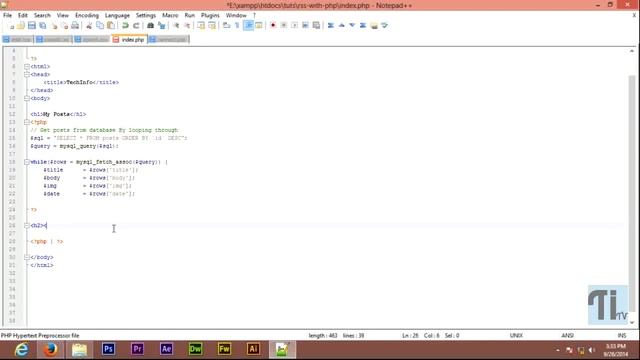Click the $query = mysql_query line
The height and width of the screenshot is (360, 640).
(x=74, y=146)
